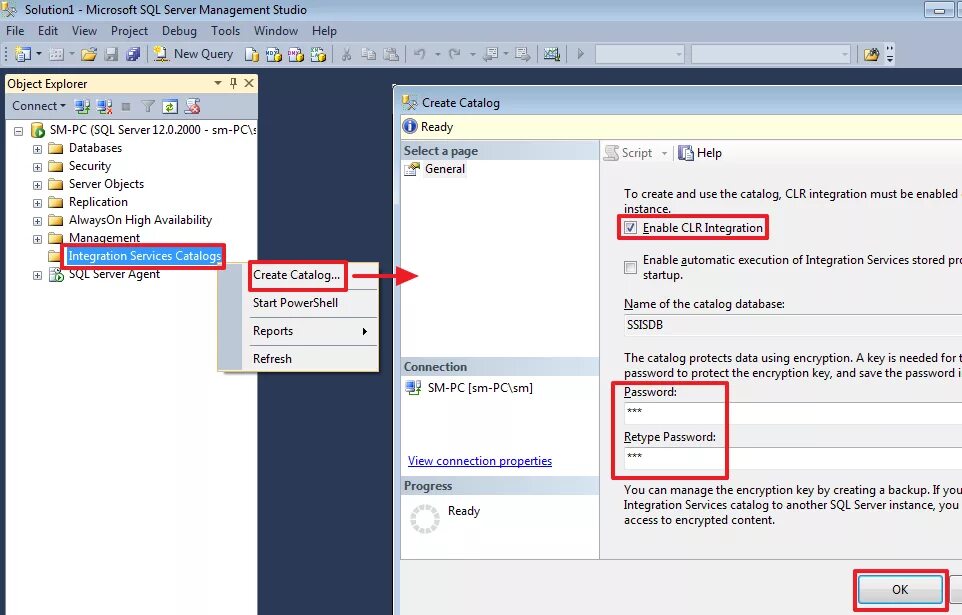Click the Start Debugging play icon
The image size is (962, 615).
click(580, 54)
